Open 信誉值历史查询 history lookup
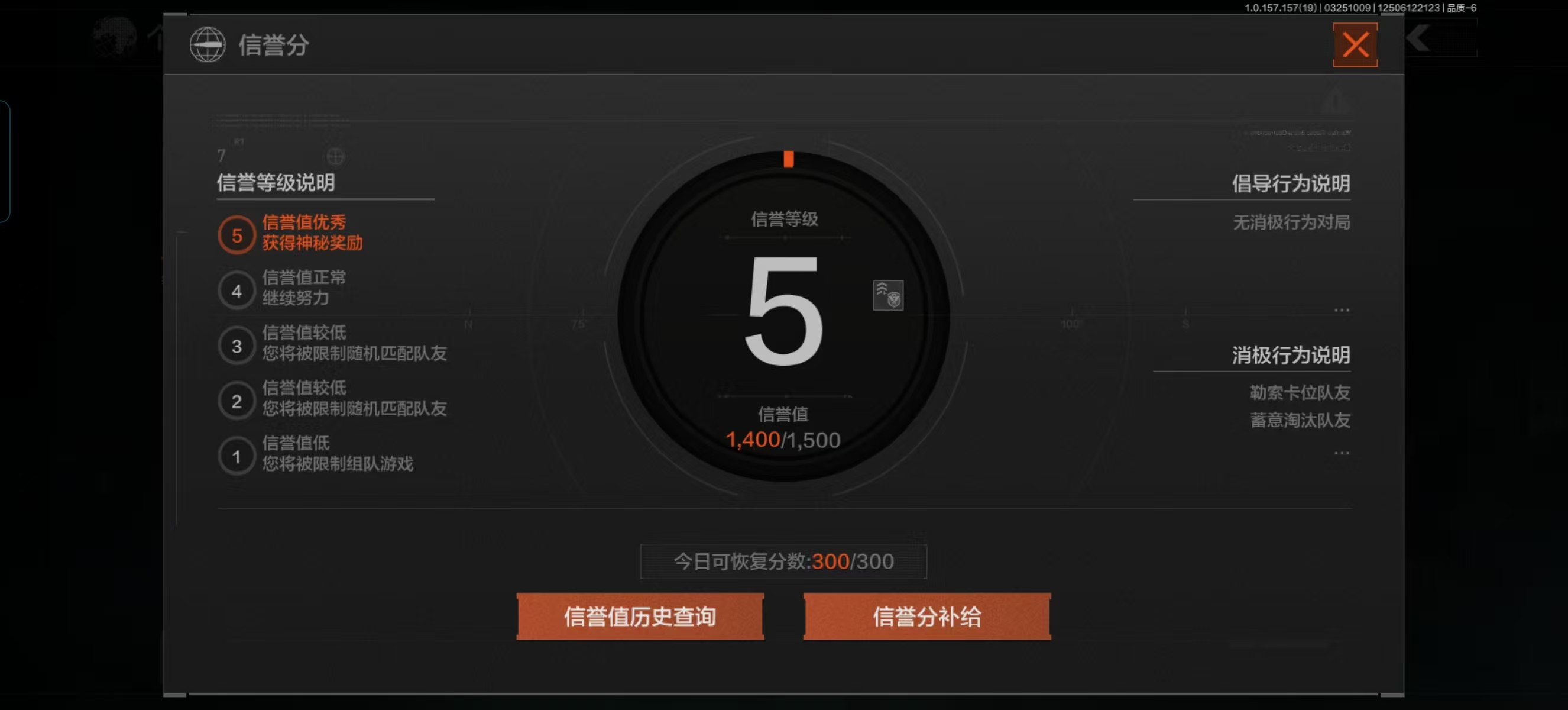The image size is (1568, 710). point(640,617)
